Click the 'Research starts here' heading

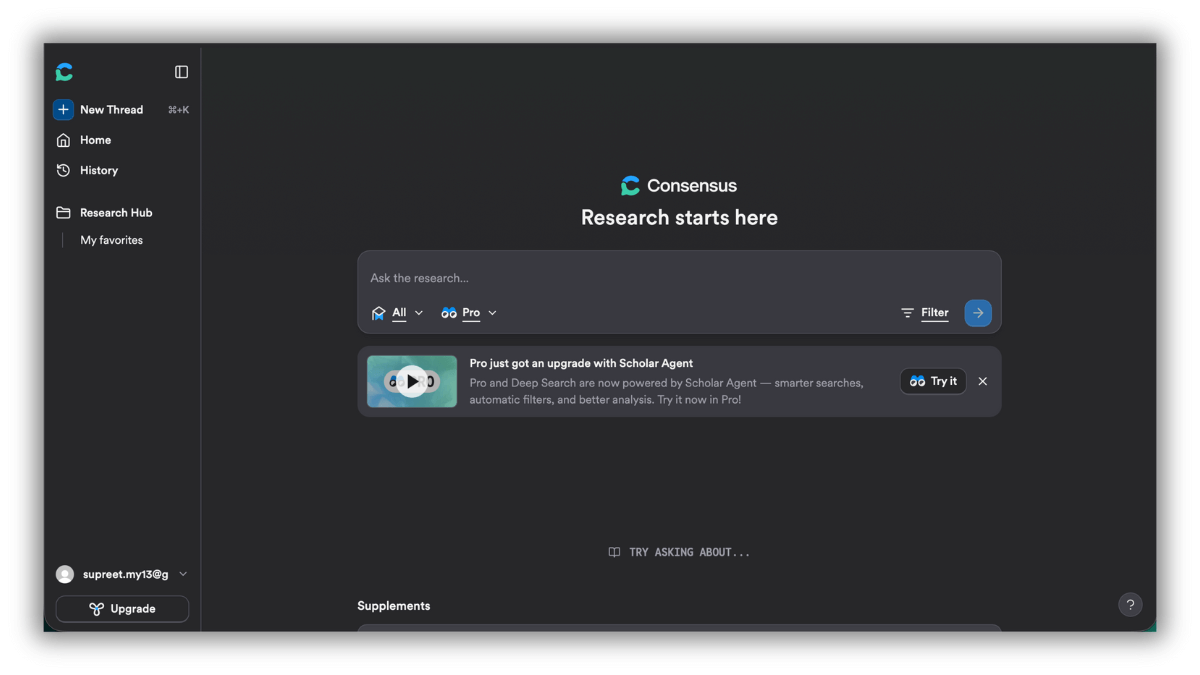click(679, 218)
